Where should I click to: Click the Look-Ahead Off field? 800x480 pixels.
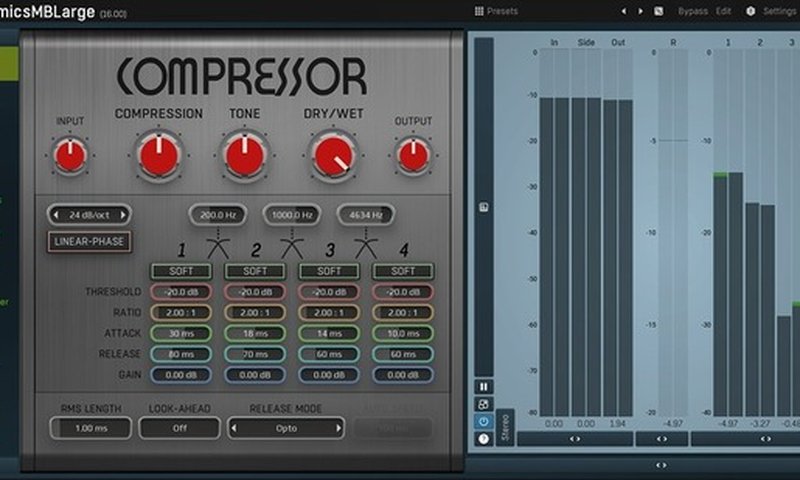(x=179, y=428)
